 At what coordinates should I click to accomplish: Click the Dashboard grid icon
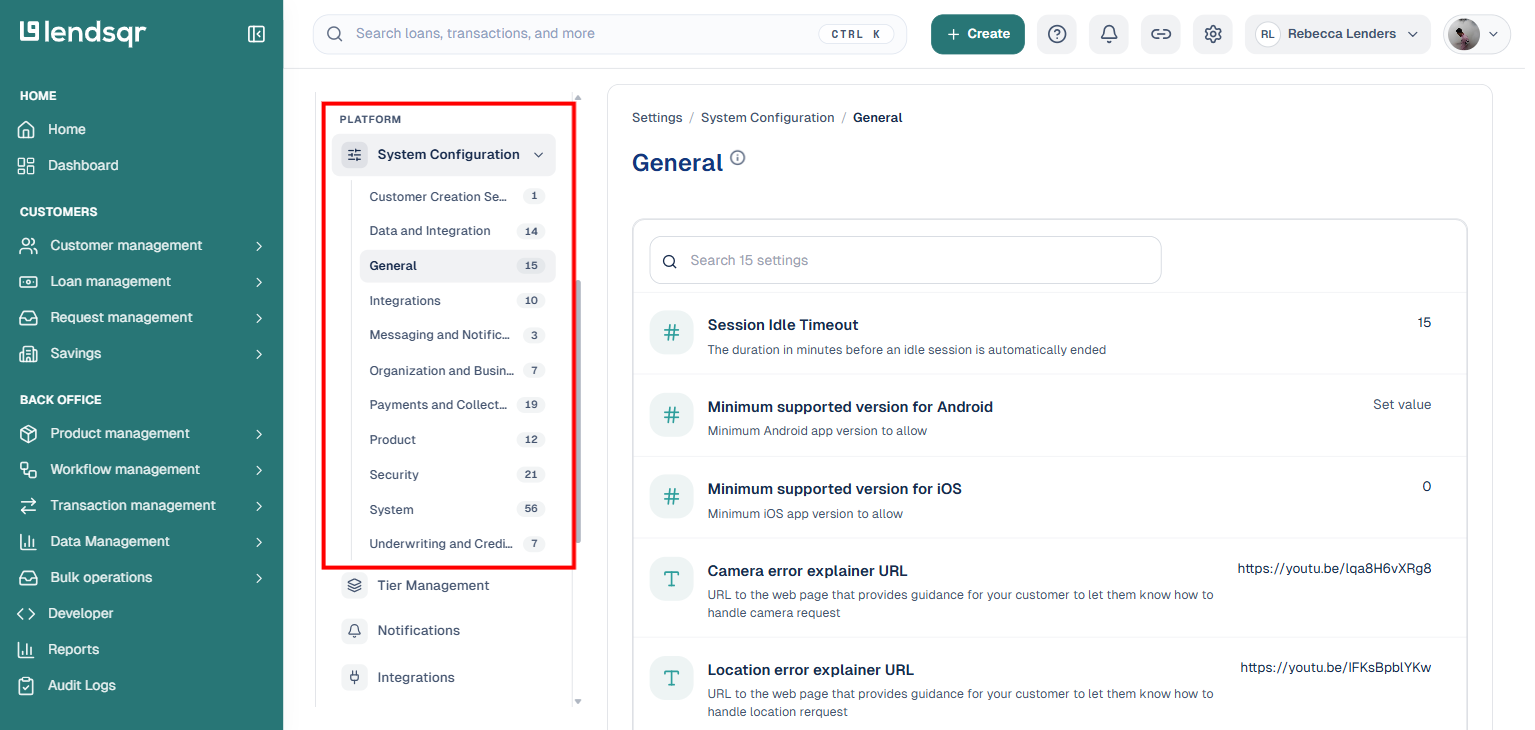coord(27,166)
